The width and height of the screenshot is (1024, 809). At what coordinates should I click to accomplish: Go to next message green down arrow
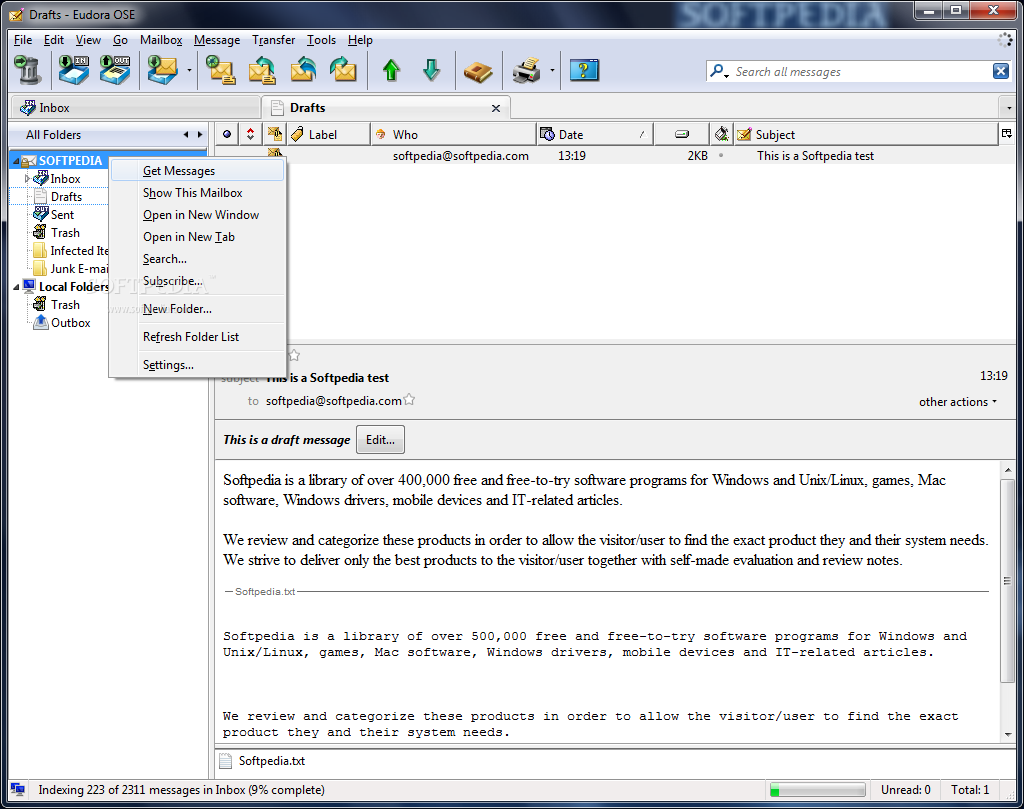coord(432,70)
